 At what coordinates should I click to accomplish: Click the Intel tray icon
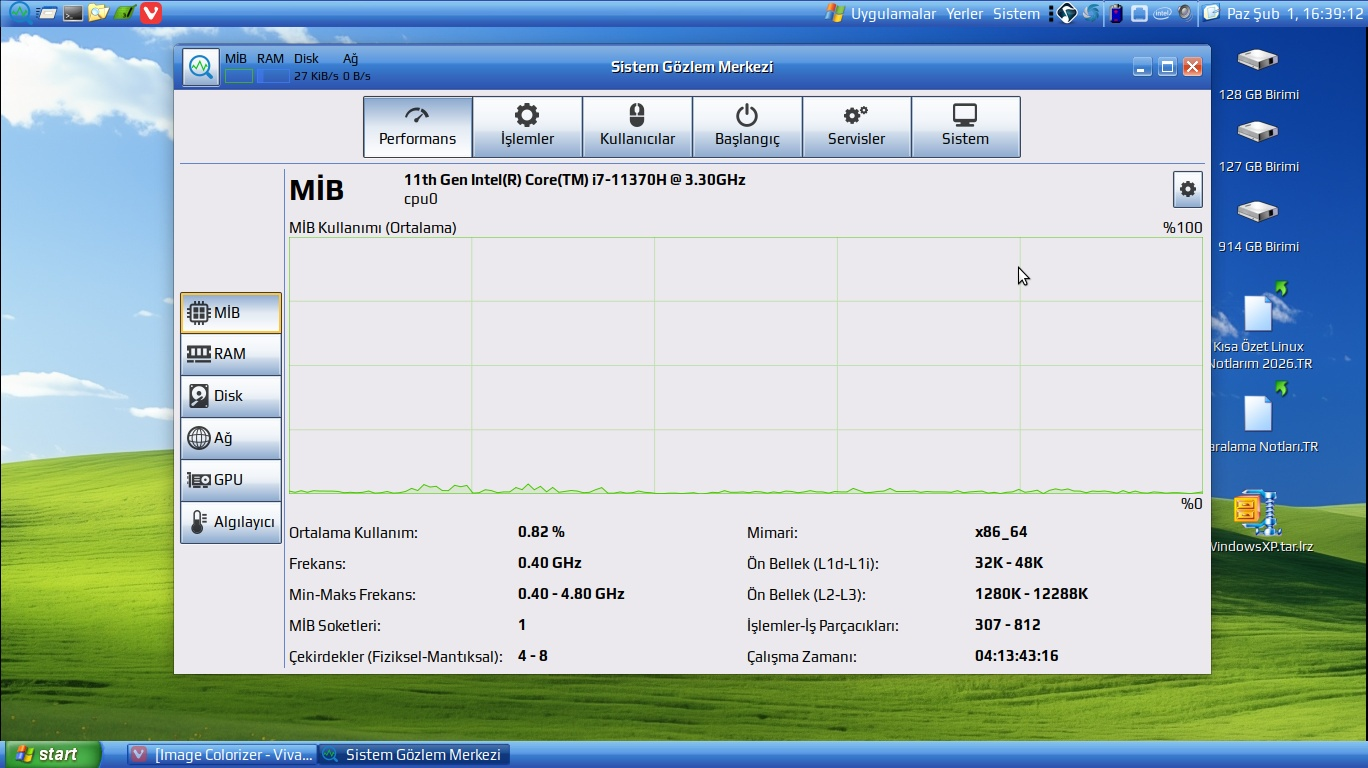[x=1162, y=13]
